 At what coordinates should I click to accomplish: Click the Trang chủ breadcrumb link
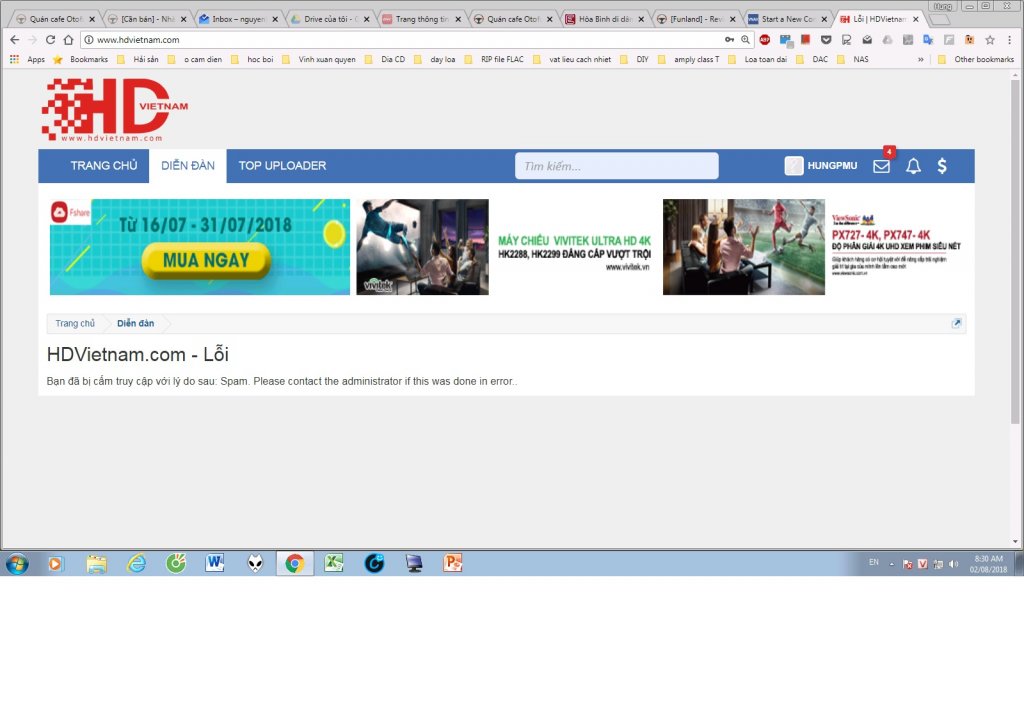75,323
